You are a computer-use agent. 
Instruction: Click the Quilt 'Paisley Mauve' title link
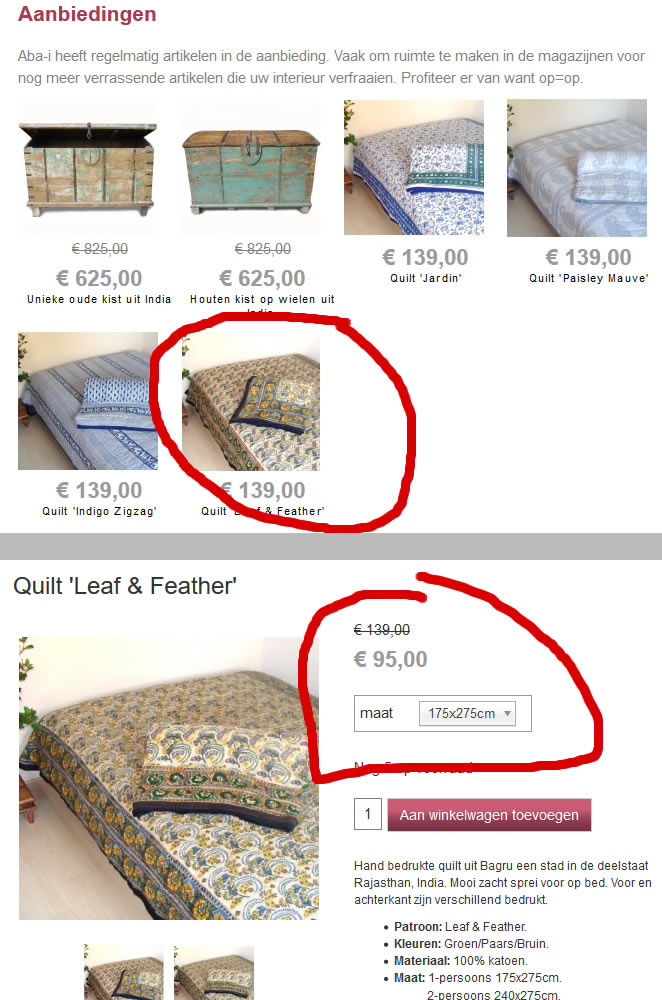(x=589, y=278)
